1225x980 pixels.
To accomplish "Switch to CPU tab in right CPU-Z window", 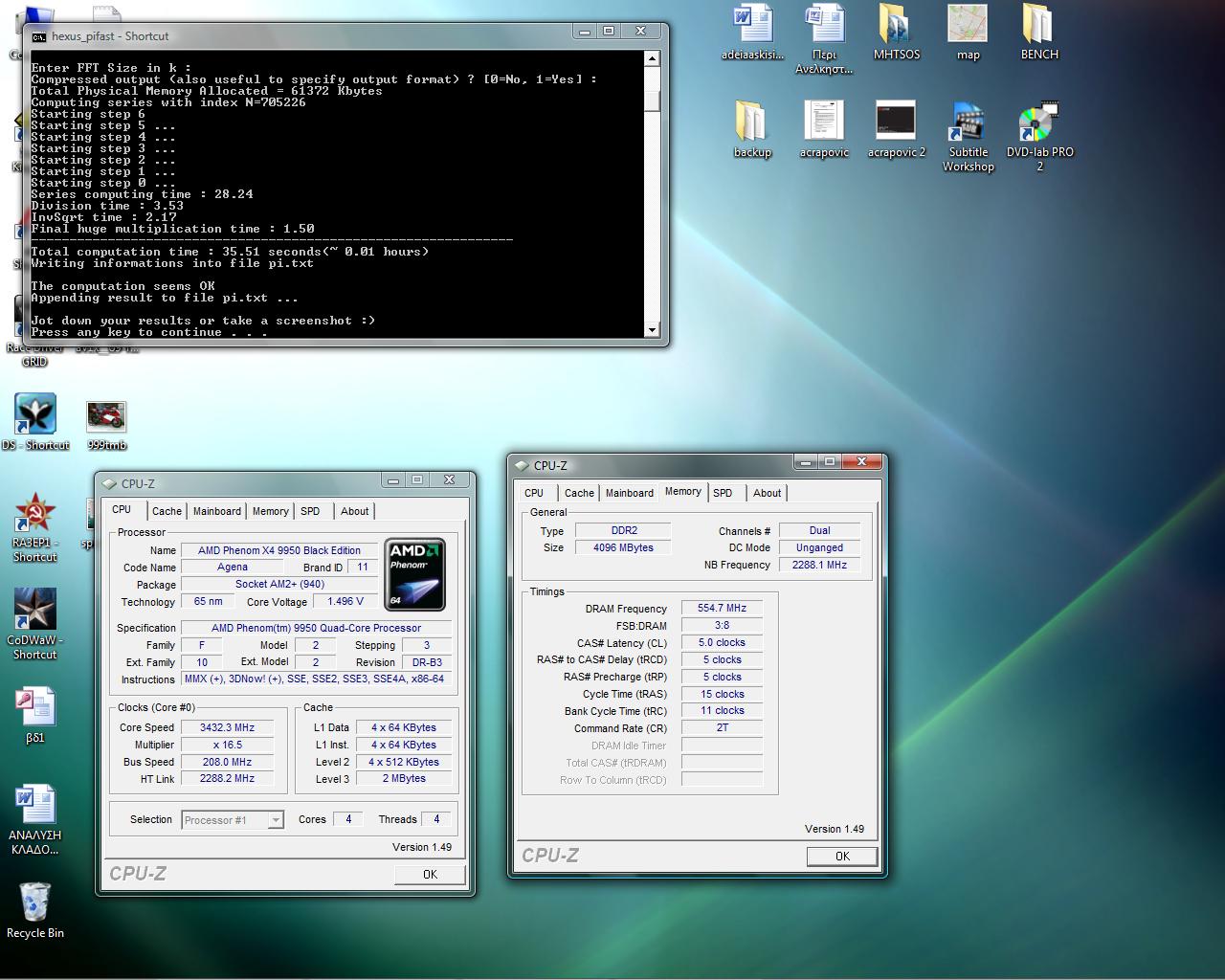I will [534, 493].
